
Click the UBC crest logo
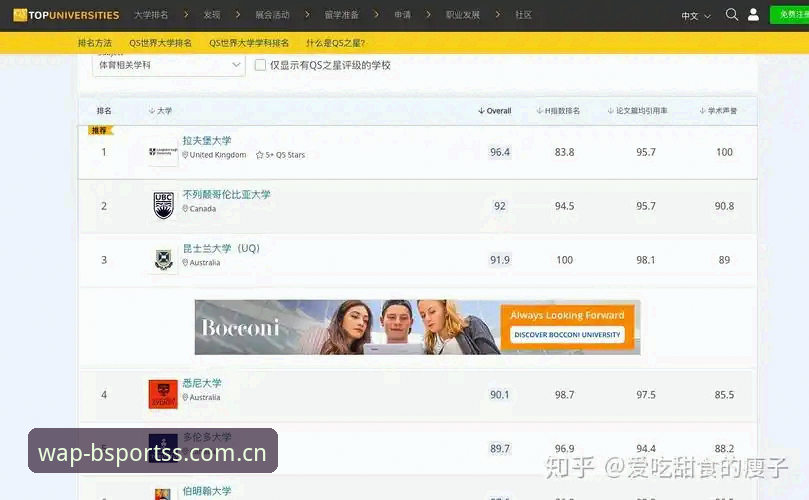pos(164,206)
